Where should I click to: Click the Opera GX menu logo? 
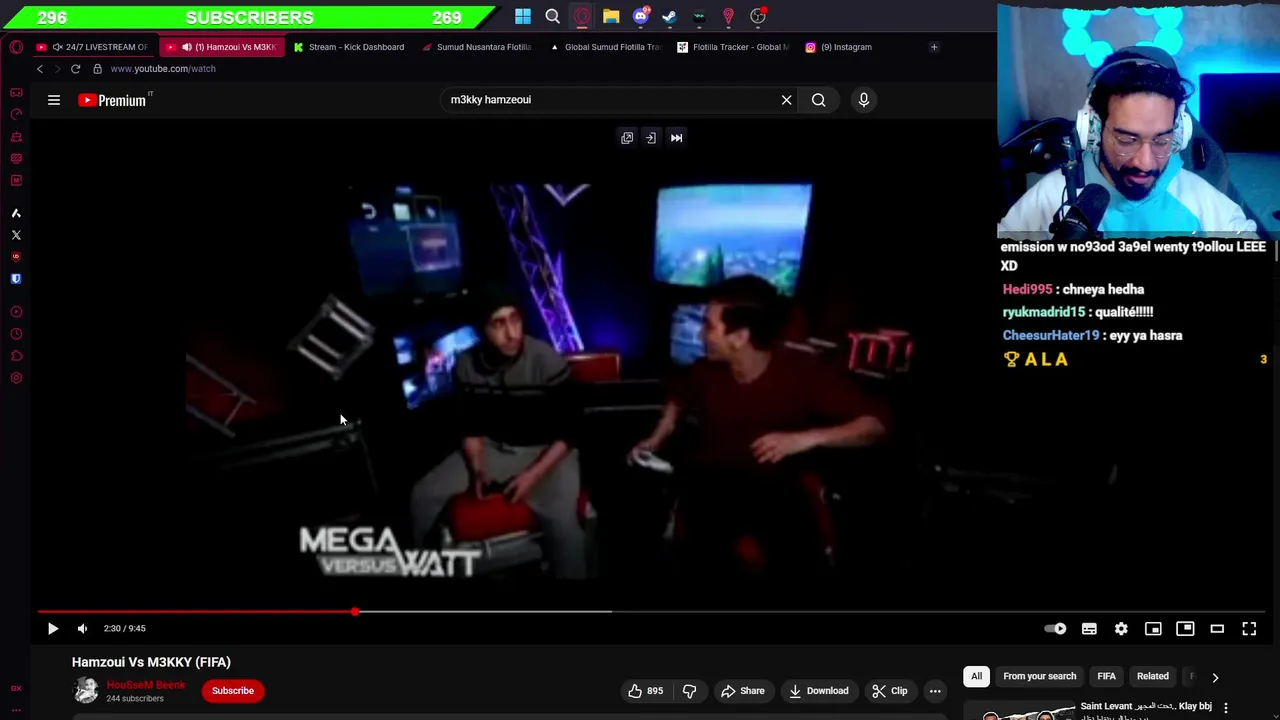point(16,47)
